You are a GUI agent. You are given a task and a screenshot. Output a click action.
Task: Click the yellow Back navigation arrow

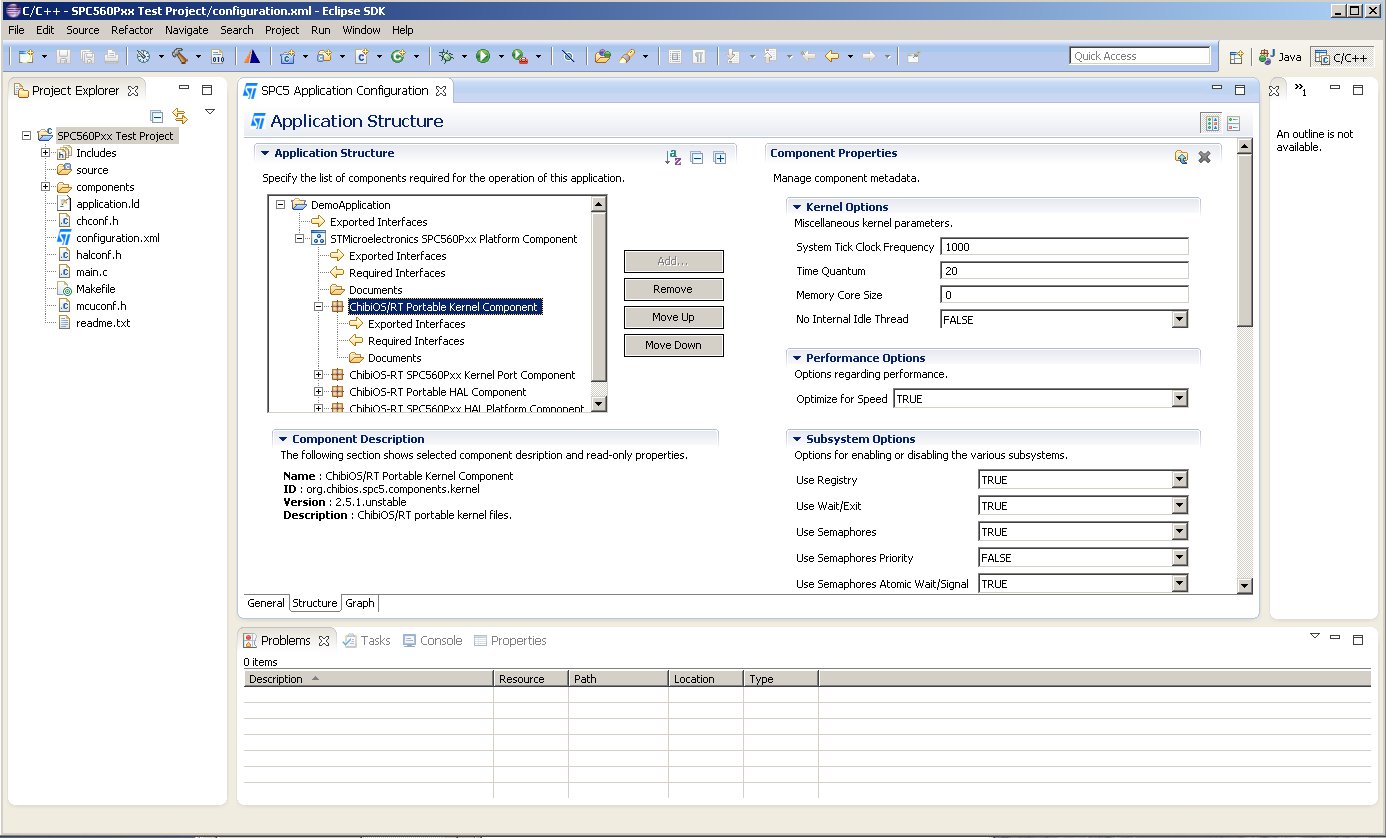831,57
